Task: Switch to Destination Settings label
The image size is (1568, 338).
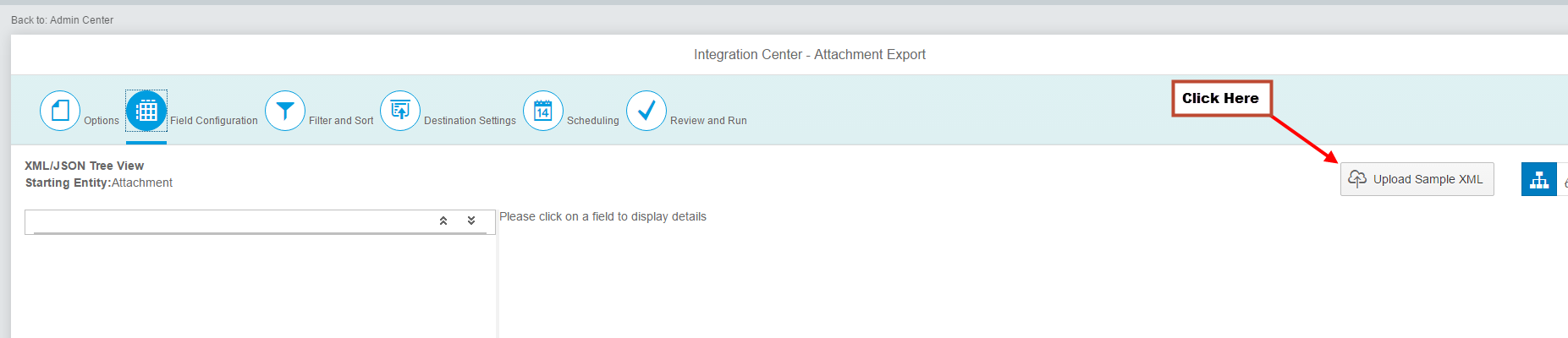Action: tap(470, 121)
